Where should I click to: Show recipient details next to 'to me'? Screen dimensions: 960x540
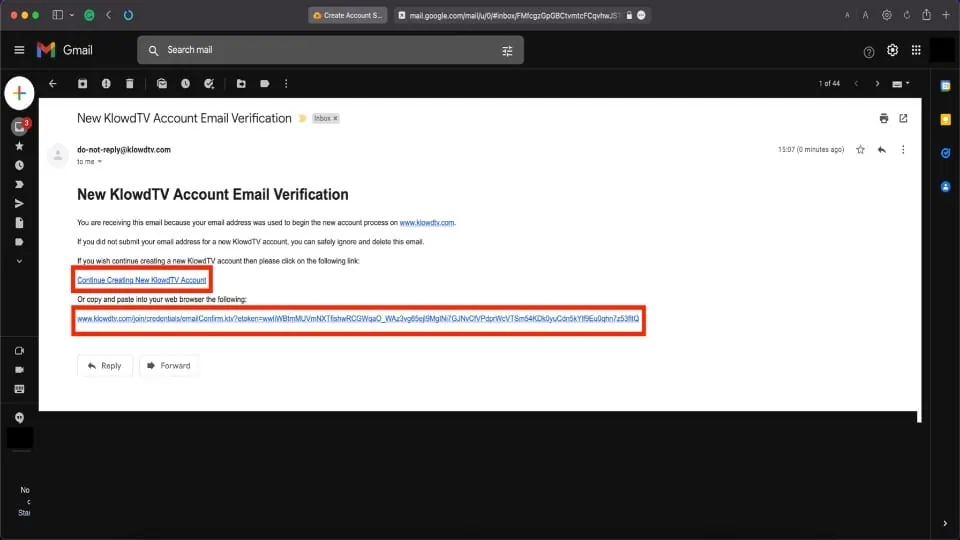tap(99, 162)
